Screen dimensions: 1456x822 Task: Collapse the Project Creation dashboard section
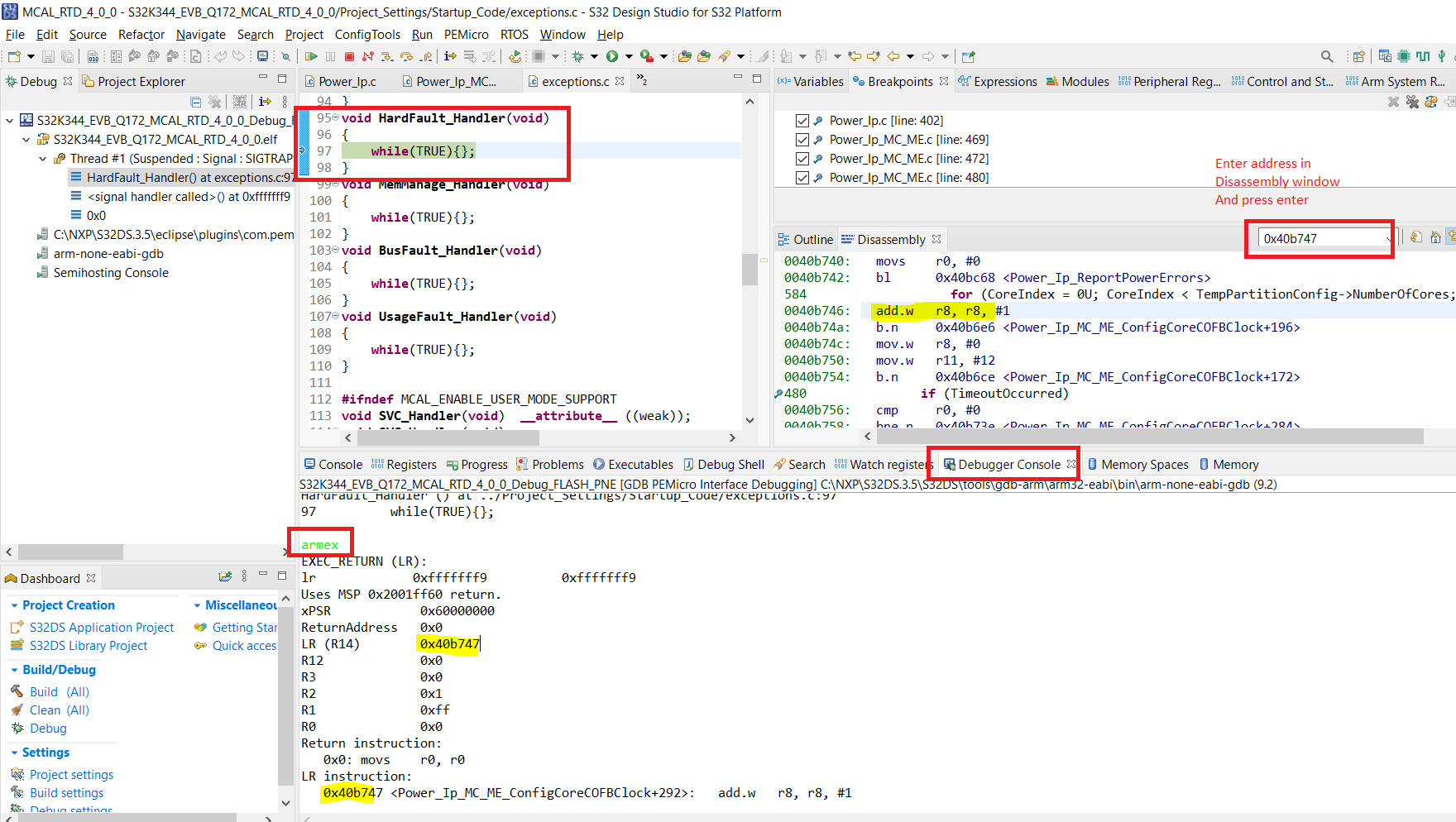click(x=14, y=605)
